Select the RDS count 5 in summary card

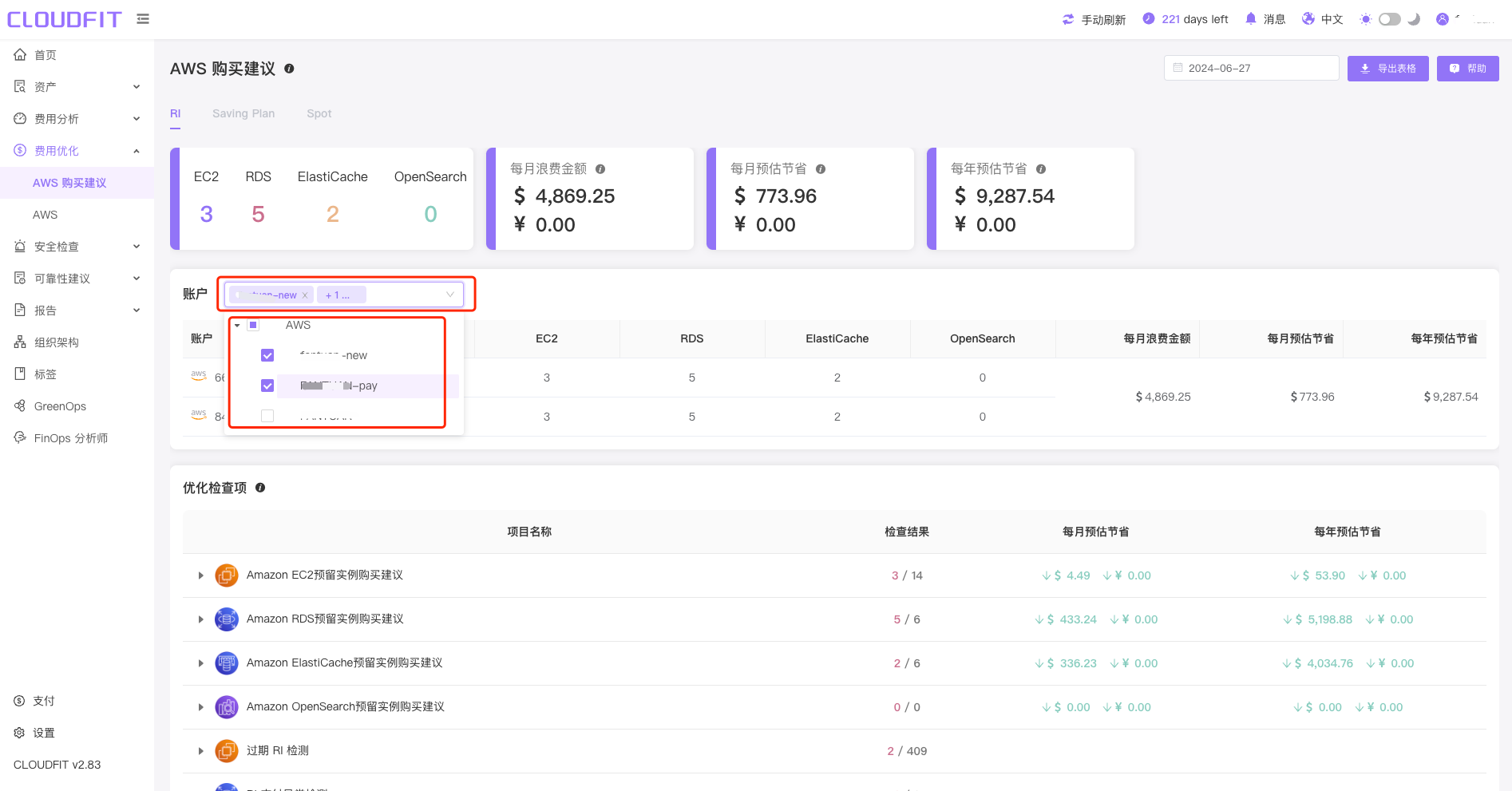(x=258, y=214)
